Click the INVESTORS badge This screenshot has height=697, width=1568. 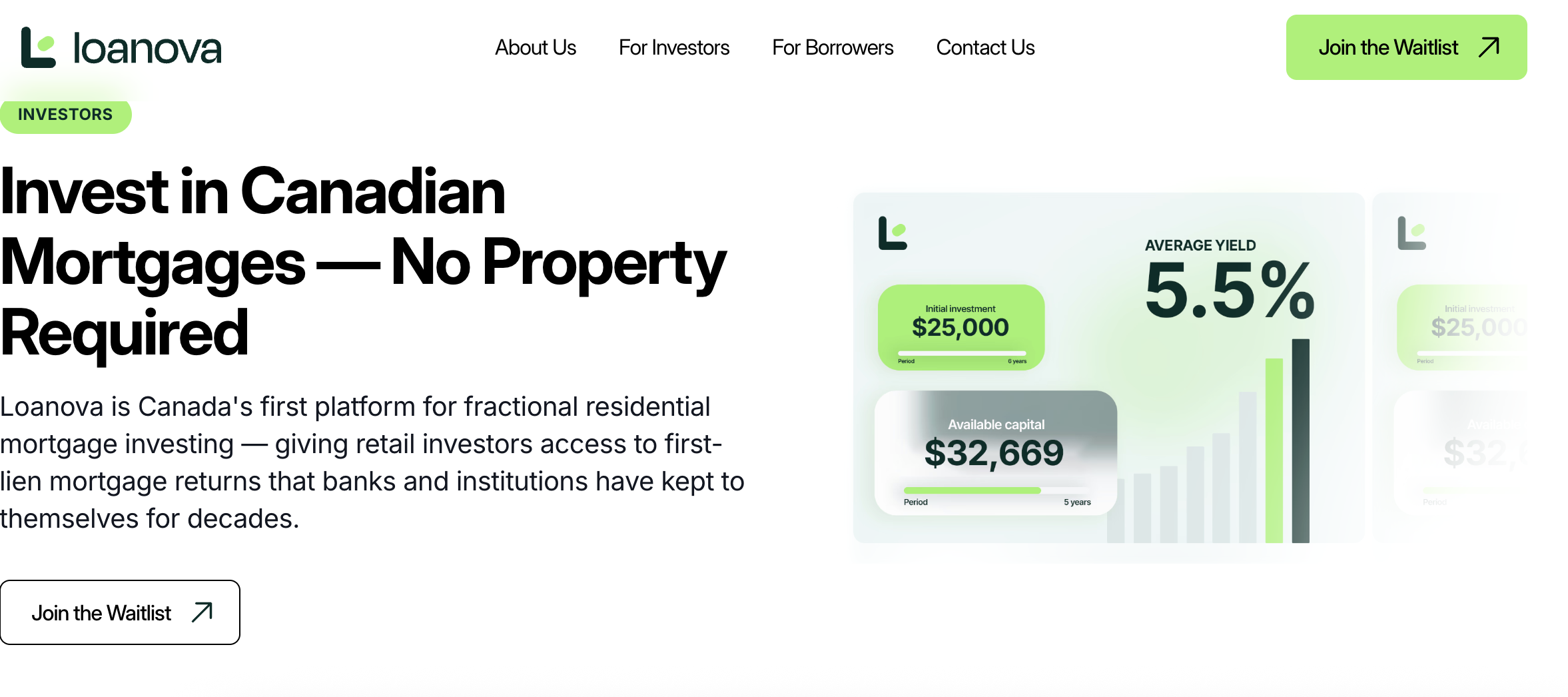[x=66, y=115]
